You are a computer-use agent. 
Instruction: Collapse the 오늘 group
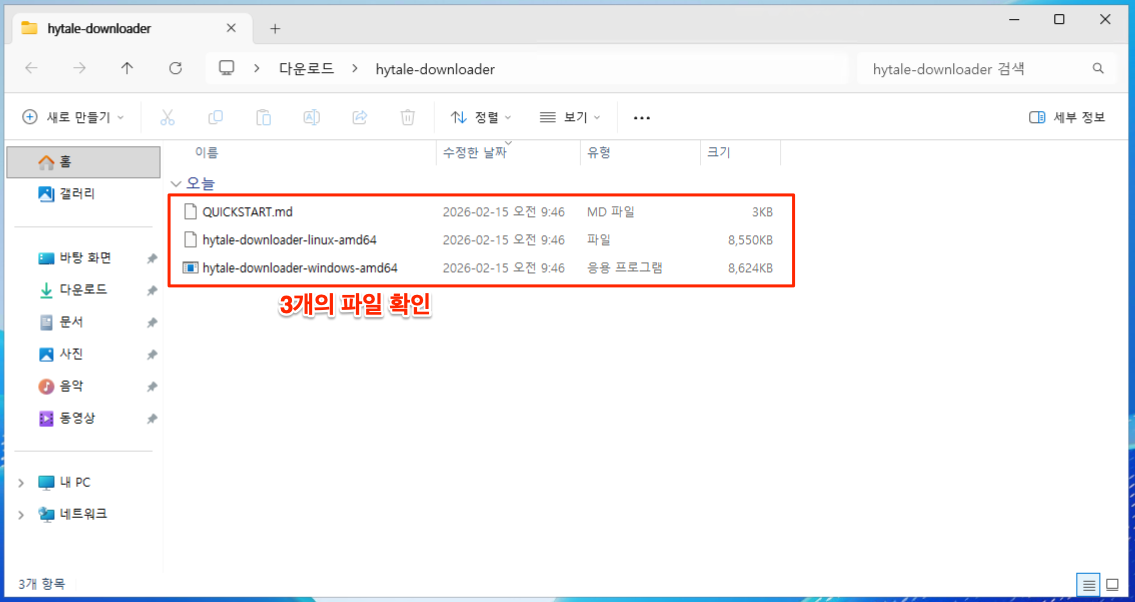coord(175,184)
